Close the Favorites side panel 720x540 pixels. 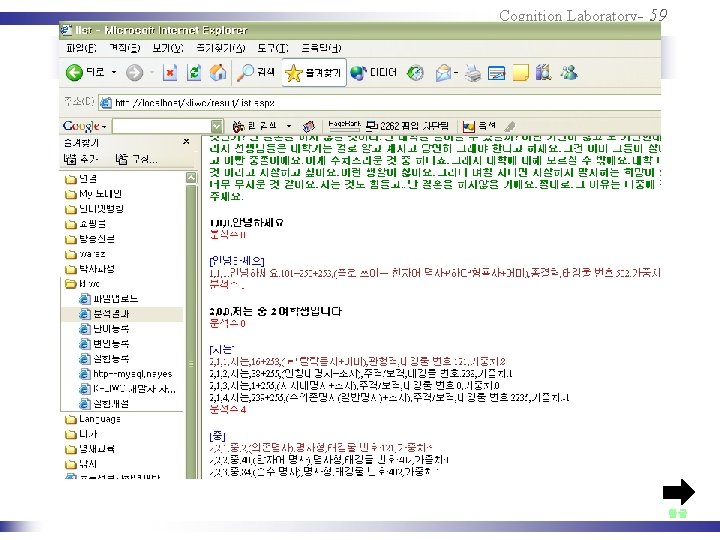[x=186, y=142]
